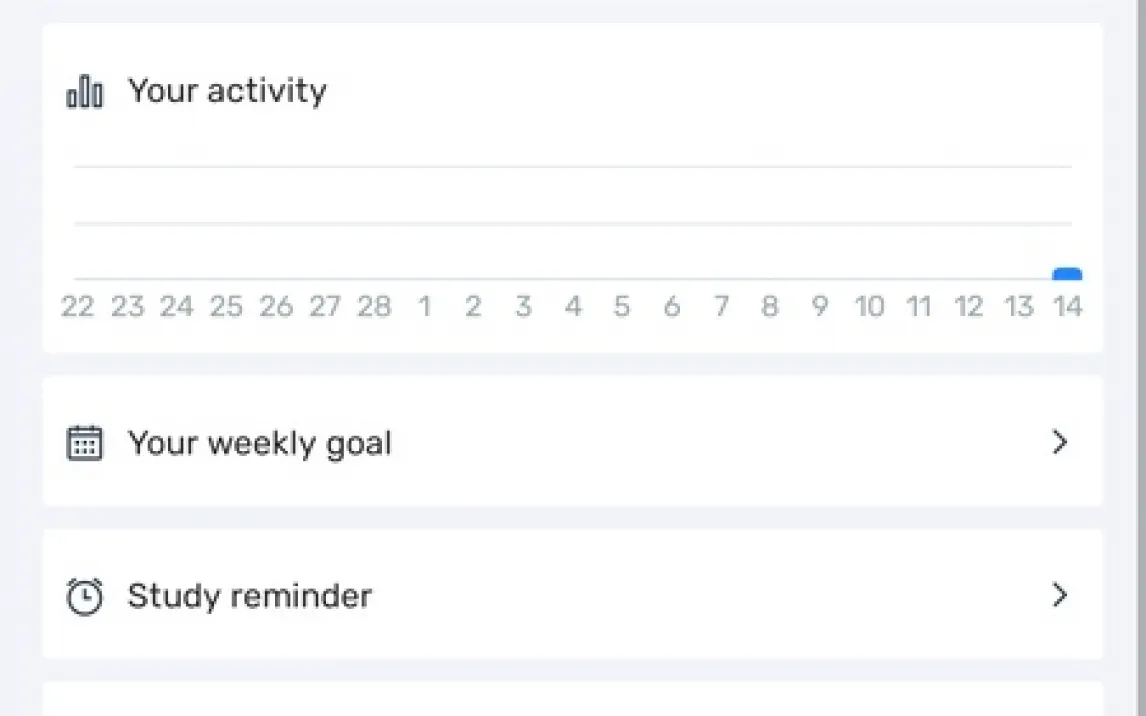Select day 7 on activity chart

coord(721,306)
